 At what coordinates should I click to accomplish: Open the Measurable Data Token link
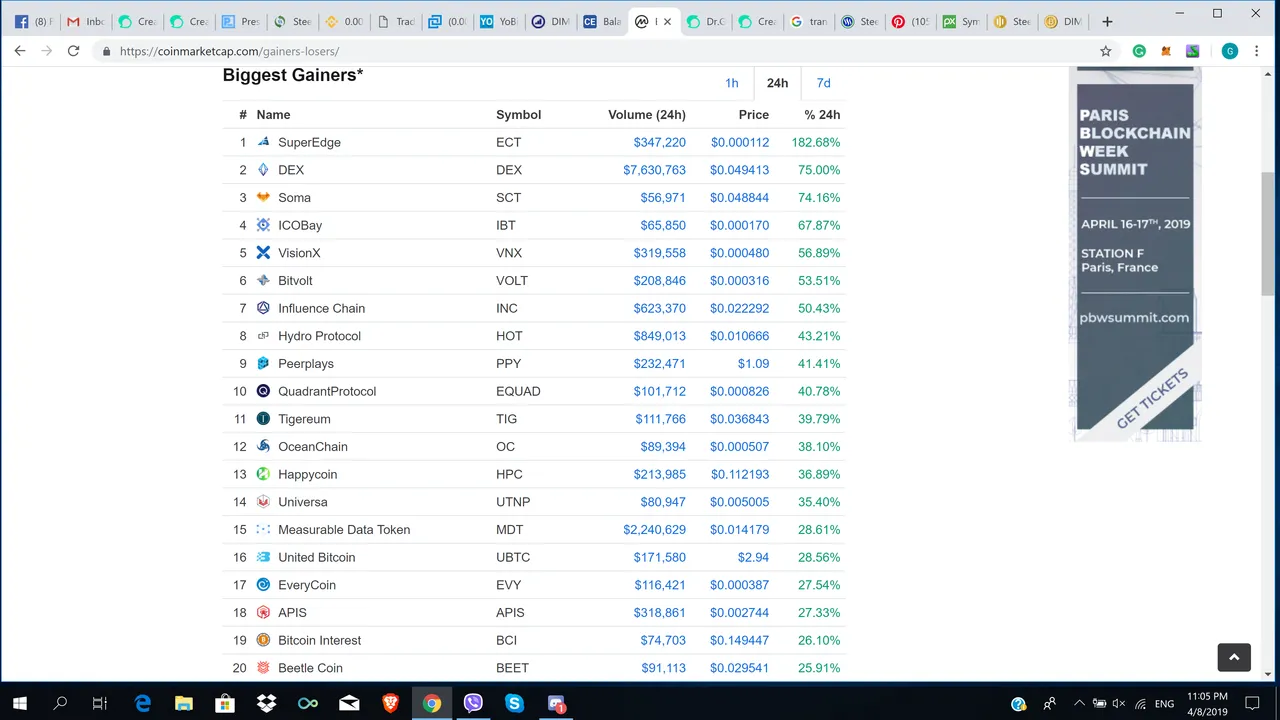tap(343, 530)
